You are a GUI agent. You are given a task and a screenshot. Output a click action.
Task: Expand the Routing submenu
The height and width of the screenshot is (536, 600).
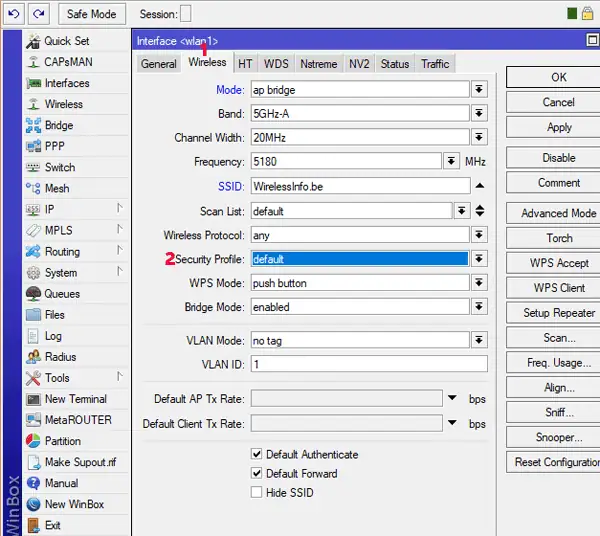[x=120, y=250]
